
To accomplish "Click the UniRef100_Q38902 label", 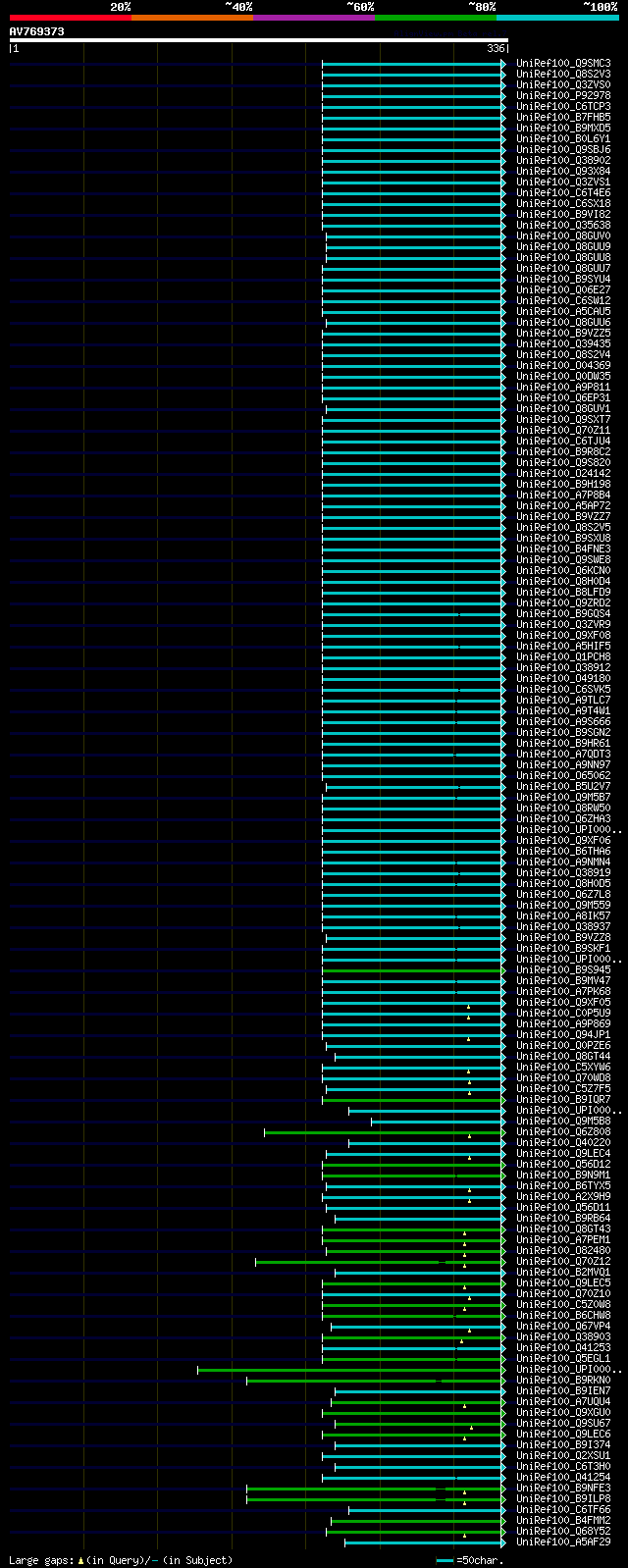I will pos(563,161).
